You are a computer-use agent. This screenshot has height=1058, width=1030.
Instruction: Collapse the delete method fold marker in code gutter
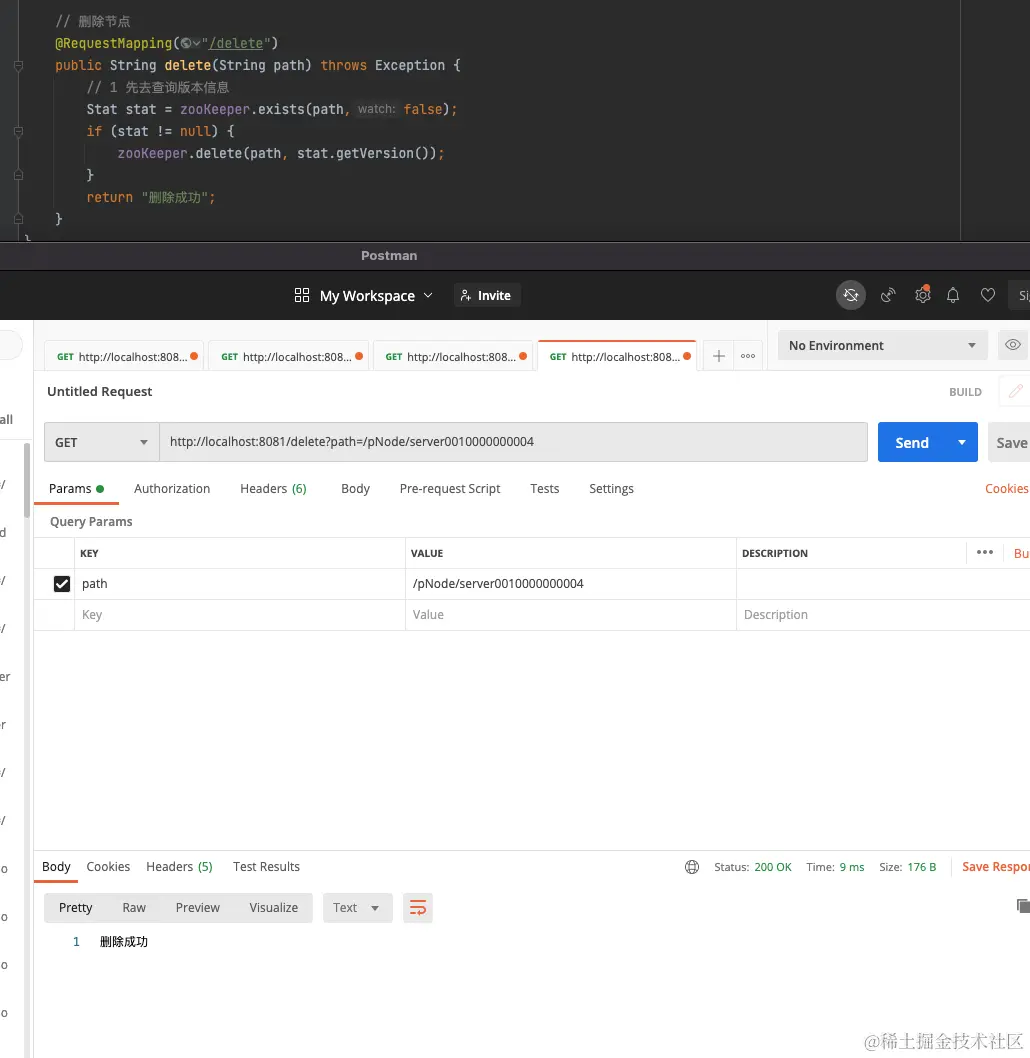pyautogui.click(x=18, y=65)
